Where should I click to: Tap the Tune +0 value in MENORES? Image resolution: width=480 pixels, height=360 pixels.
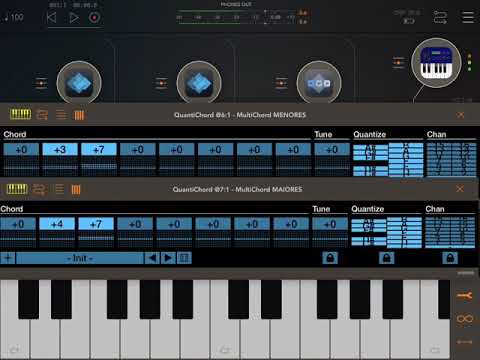(x=332, y=150)
